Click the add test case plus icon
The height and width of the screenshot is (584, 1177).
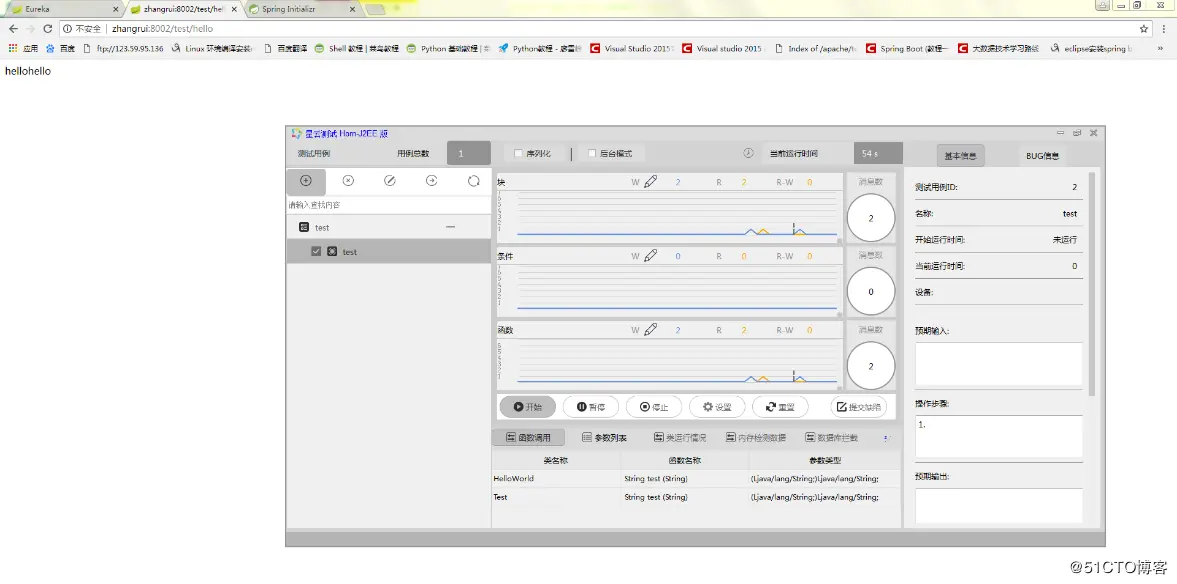pos(306,181)
